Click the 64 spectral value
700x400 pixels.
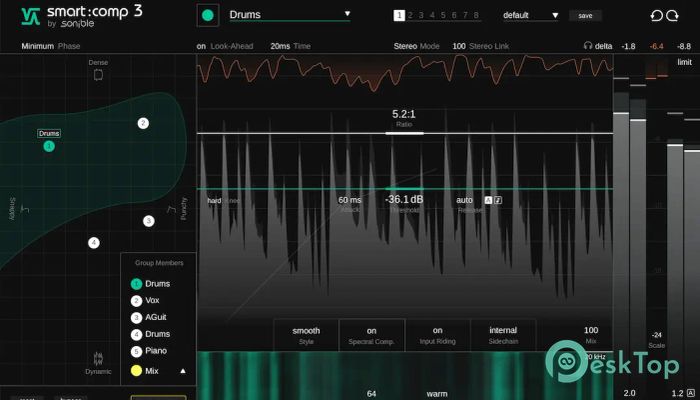371,394
